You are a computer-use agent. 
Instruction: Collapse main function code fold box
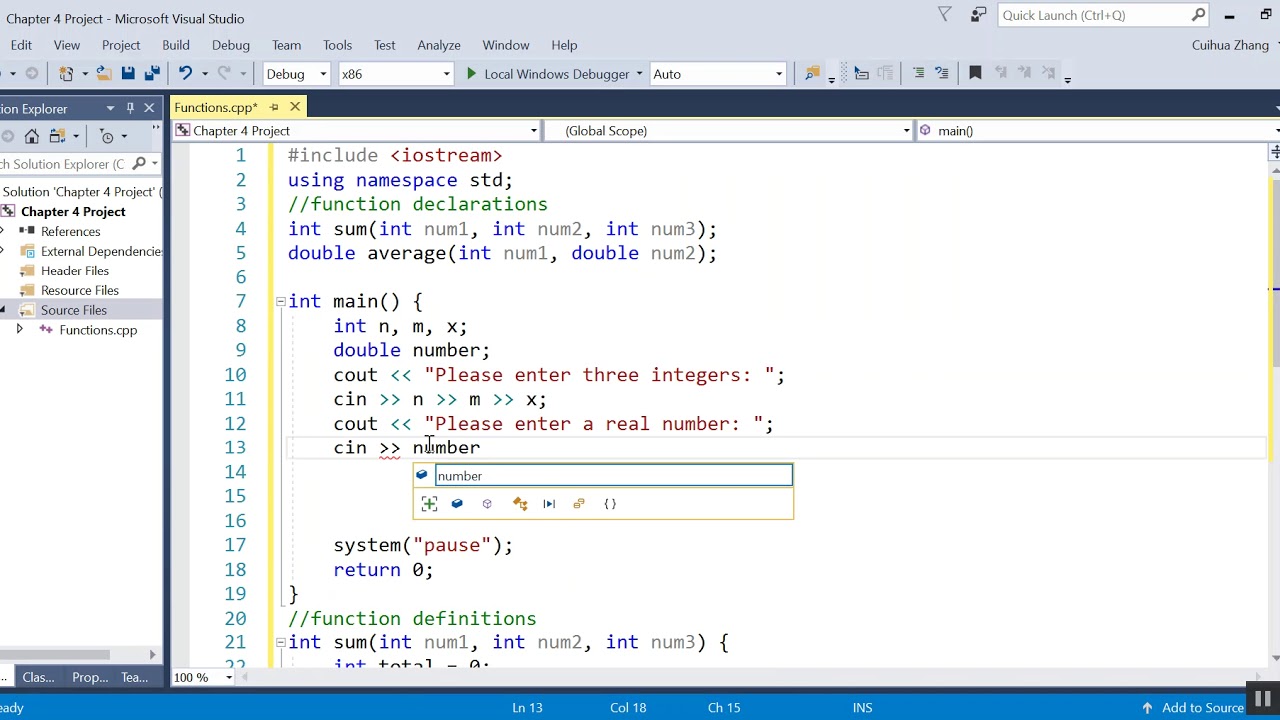[x=280, y=302]
